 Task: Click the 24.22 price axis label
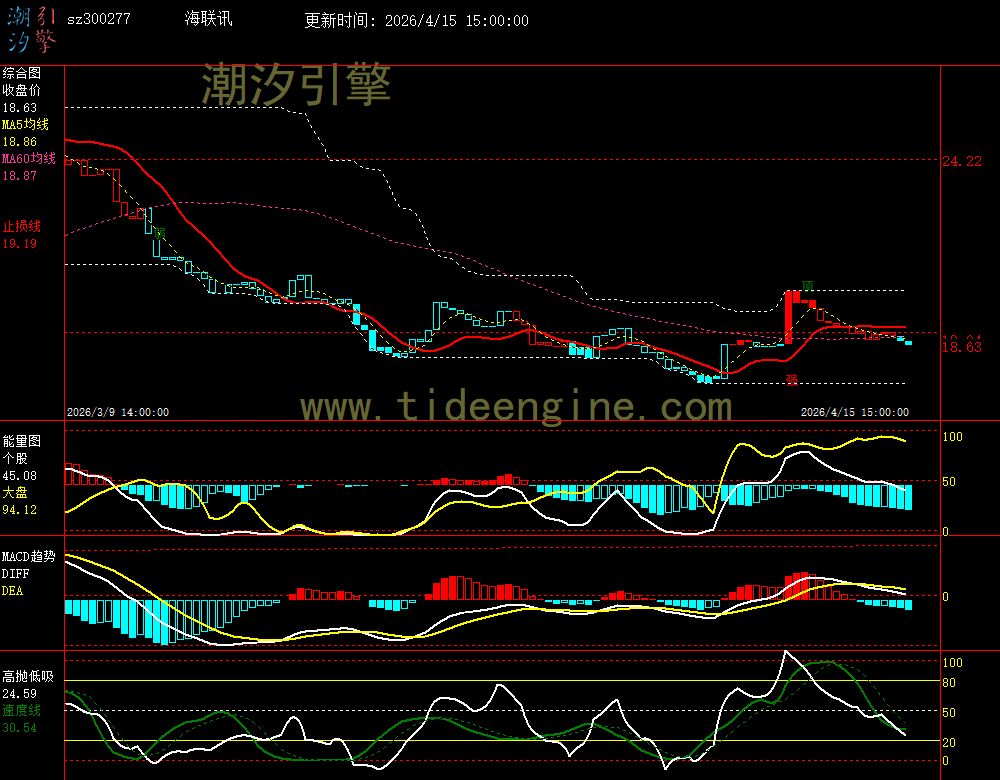pyautogui.click(x=961, y=161)
